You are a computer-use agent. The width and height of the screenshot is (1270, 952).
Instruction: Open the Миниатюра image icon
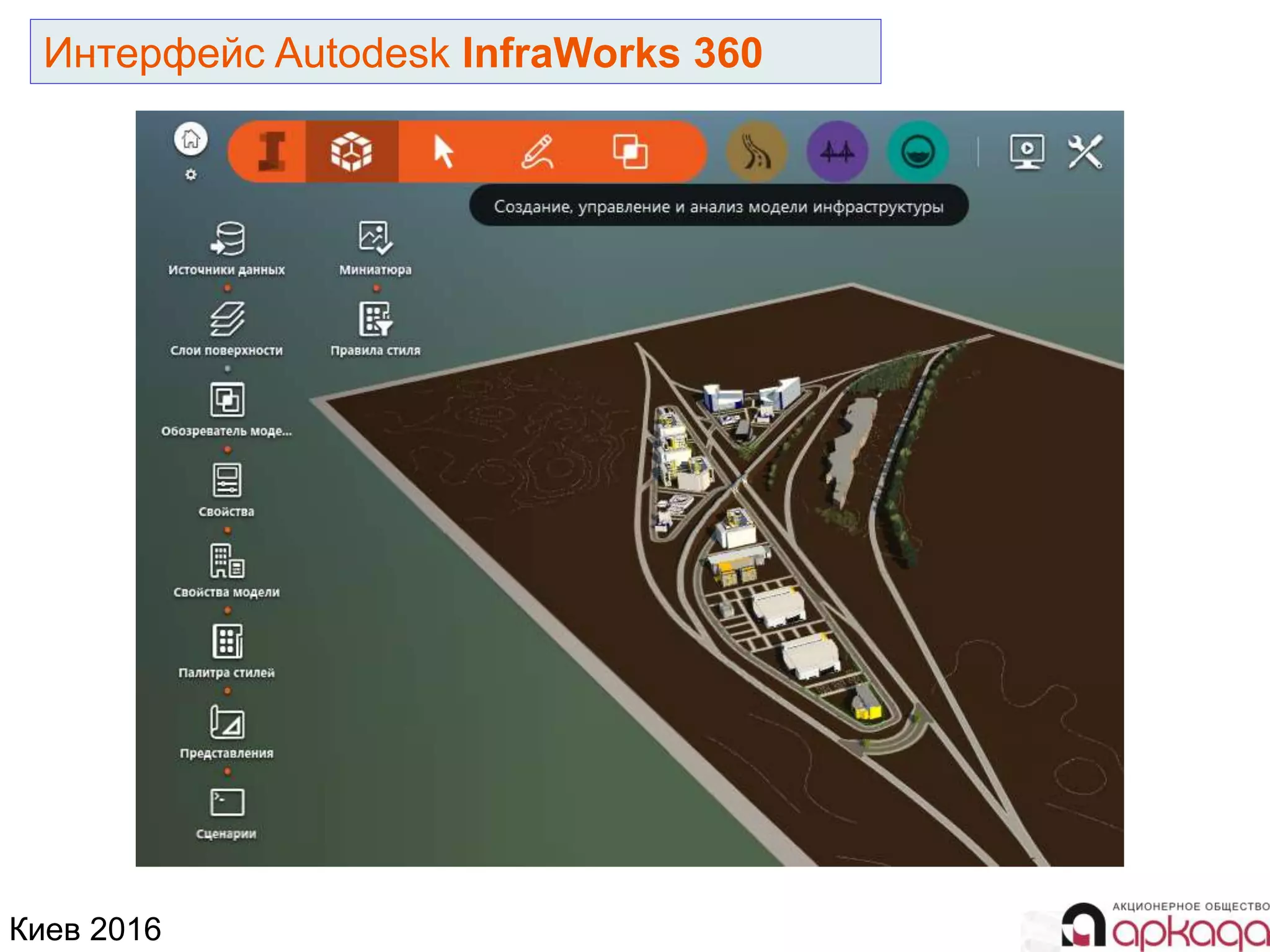click(375, 238)
